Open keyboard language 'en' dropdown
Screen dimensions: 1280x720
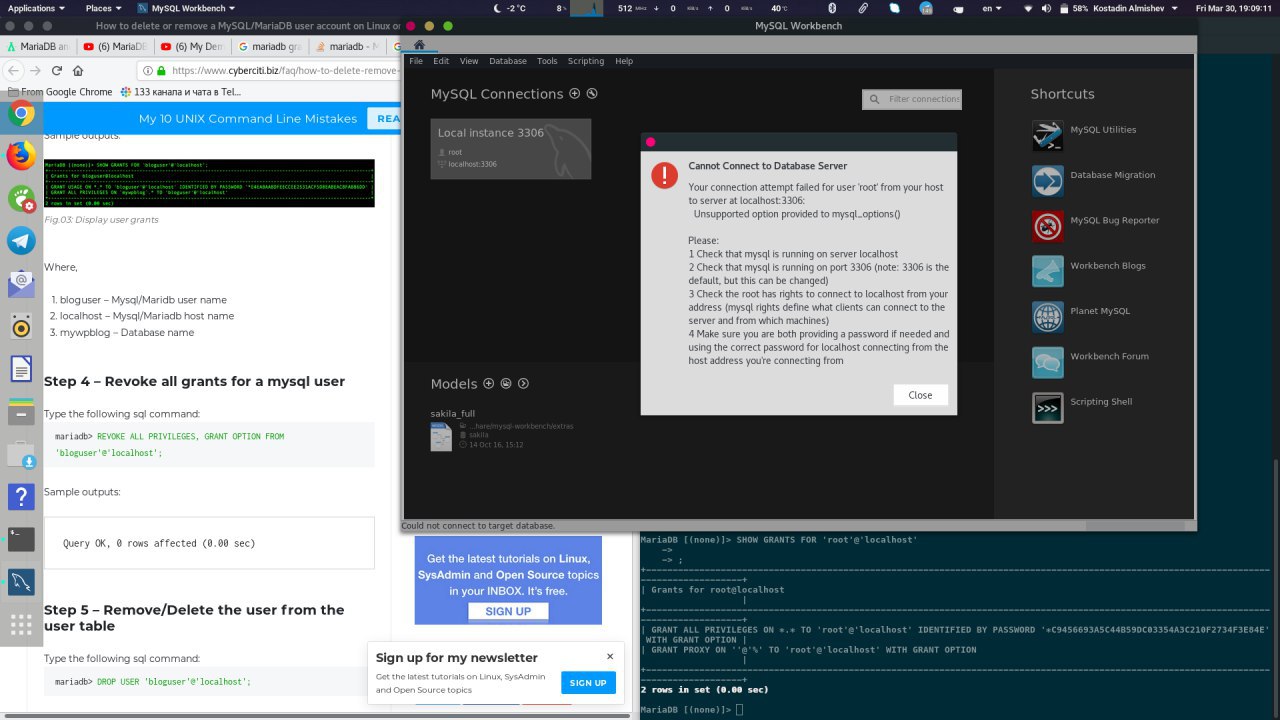coord(992,8)
